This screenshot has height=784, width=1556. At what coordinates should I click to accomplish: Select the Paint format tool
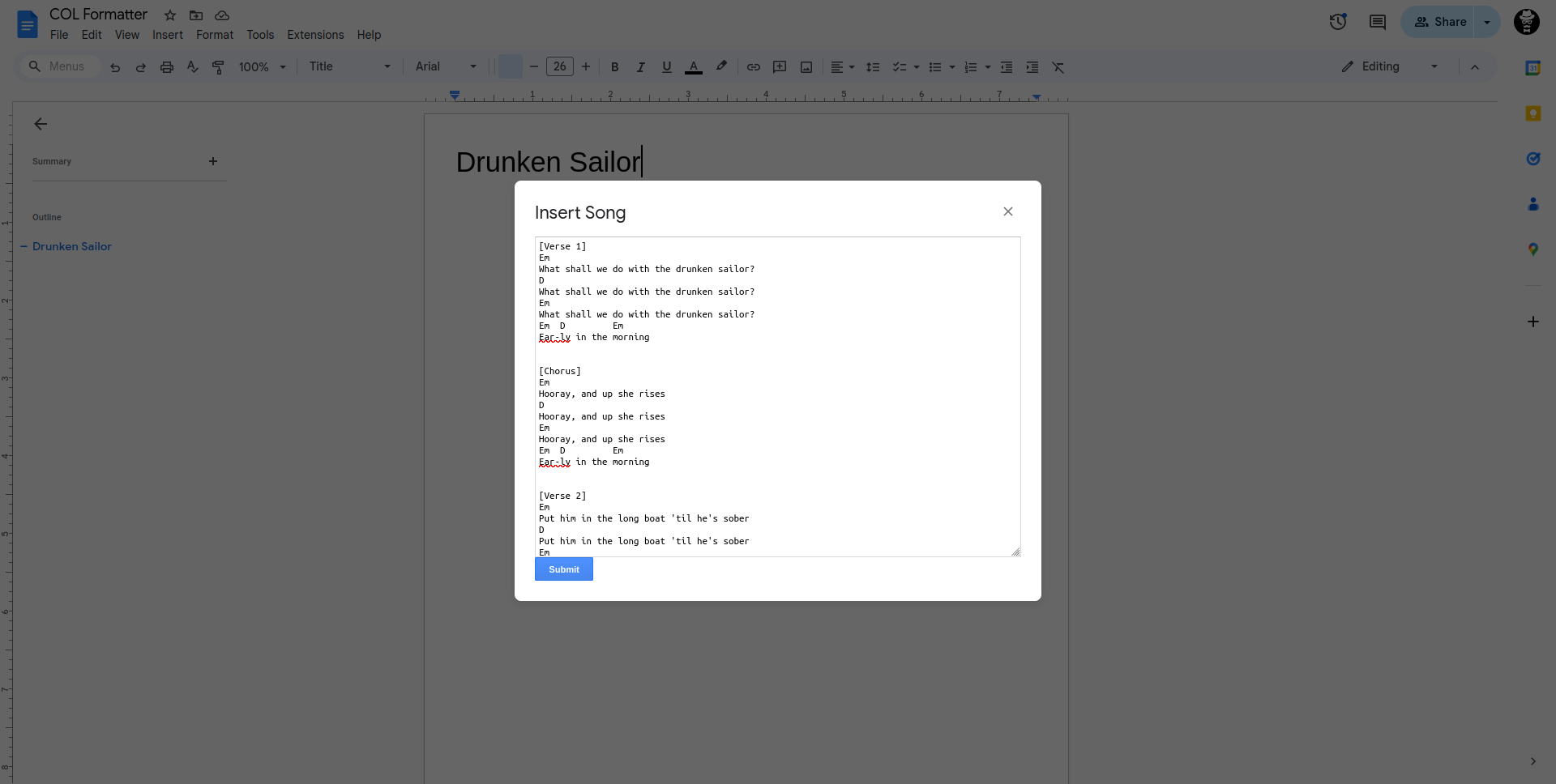tap(218, 67)
